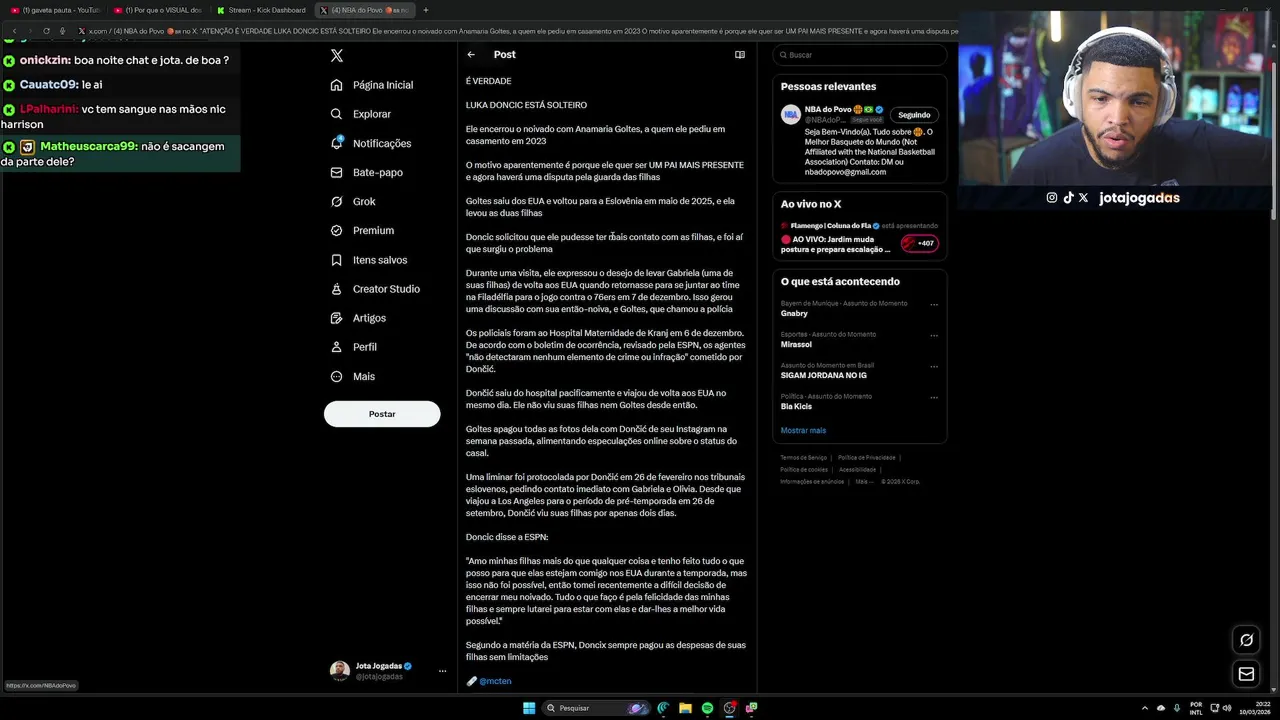The image size is (1280, 720).
Task: Open floating messages envelope button
Action: [1246, 674]
